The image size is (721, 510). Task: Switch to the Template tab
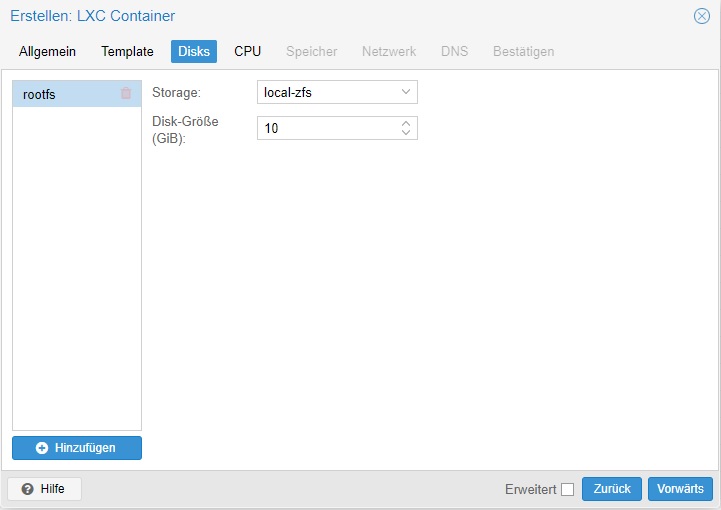(x=127, y=52)
